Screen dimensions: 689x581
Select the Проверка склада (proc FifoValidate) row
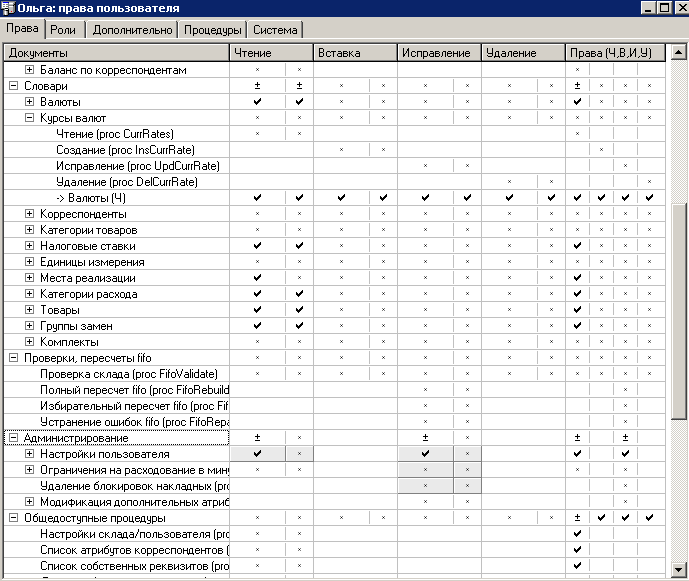point(128,374)
